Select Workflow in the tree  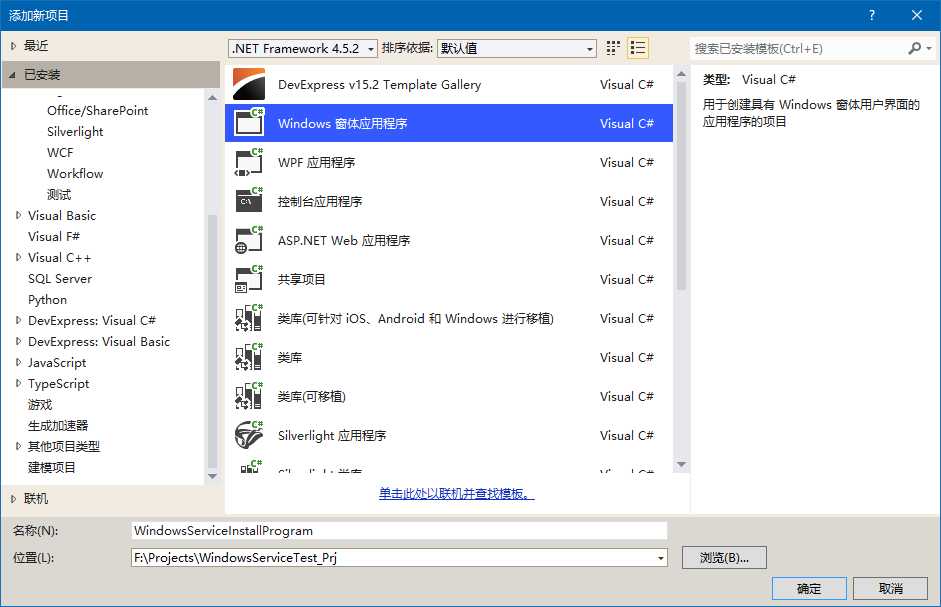click(75, 174)
